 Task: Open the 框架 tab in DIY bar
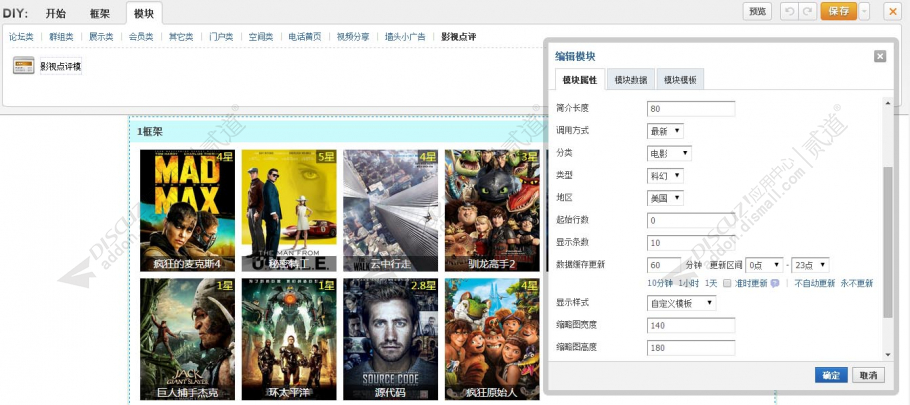click(x=100, y=13)
